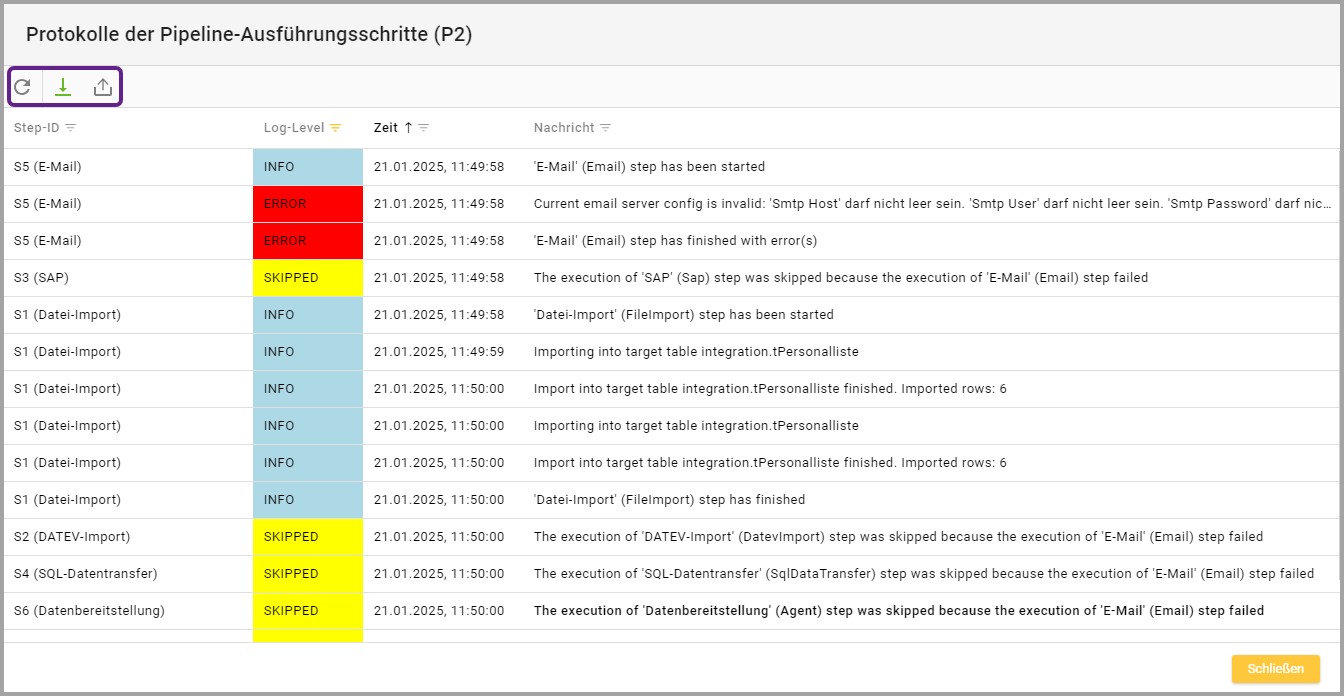Select the S3 (SAP) step ID cell
The image size is (1344, 696).
(42, 278)
